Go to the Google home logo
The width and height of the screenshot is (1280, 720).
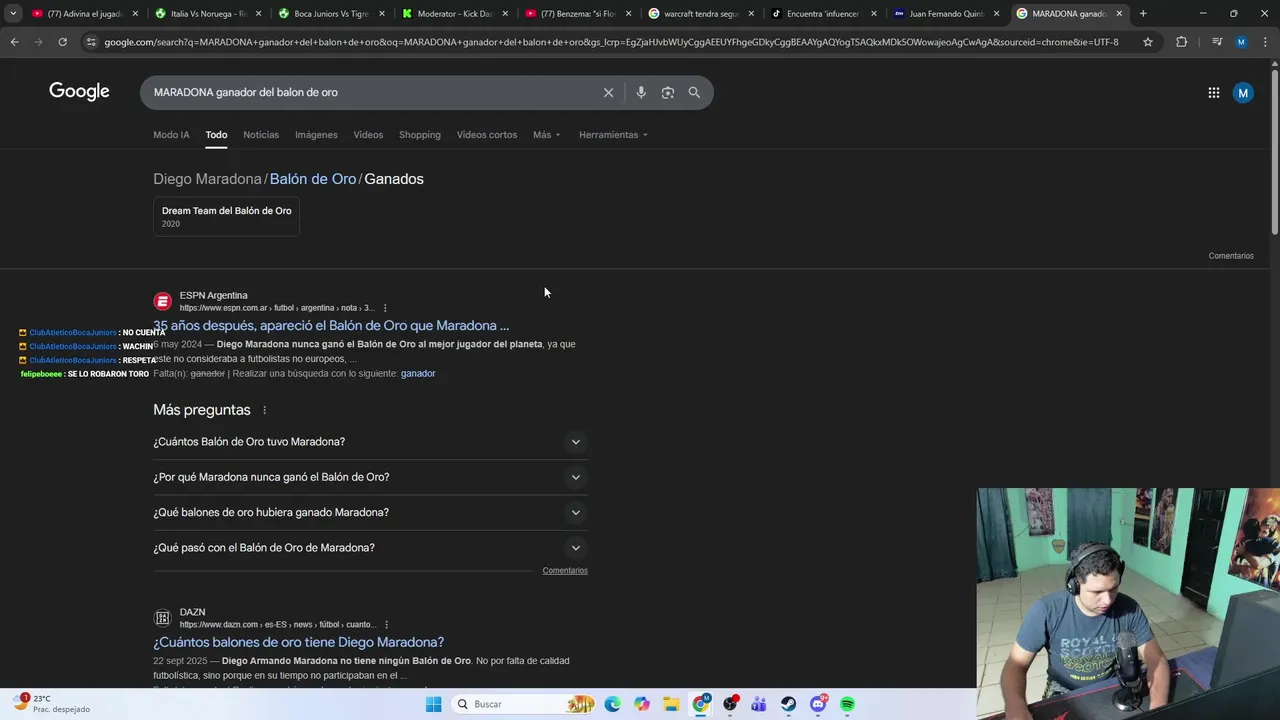[79, 92]
